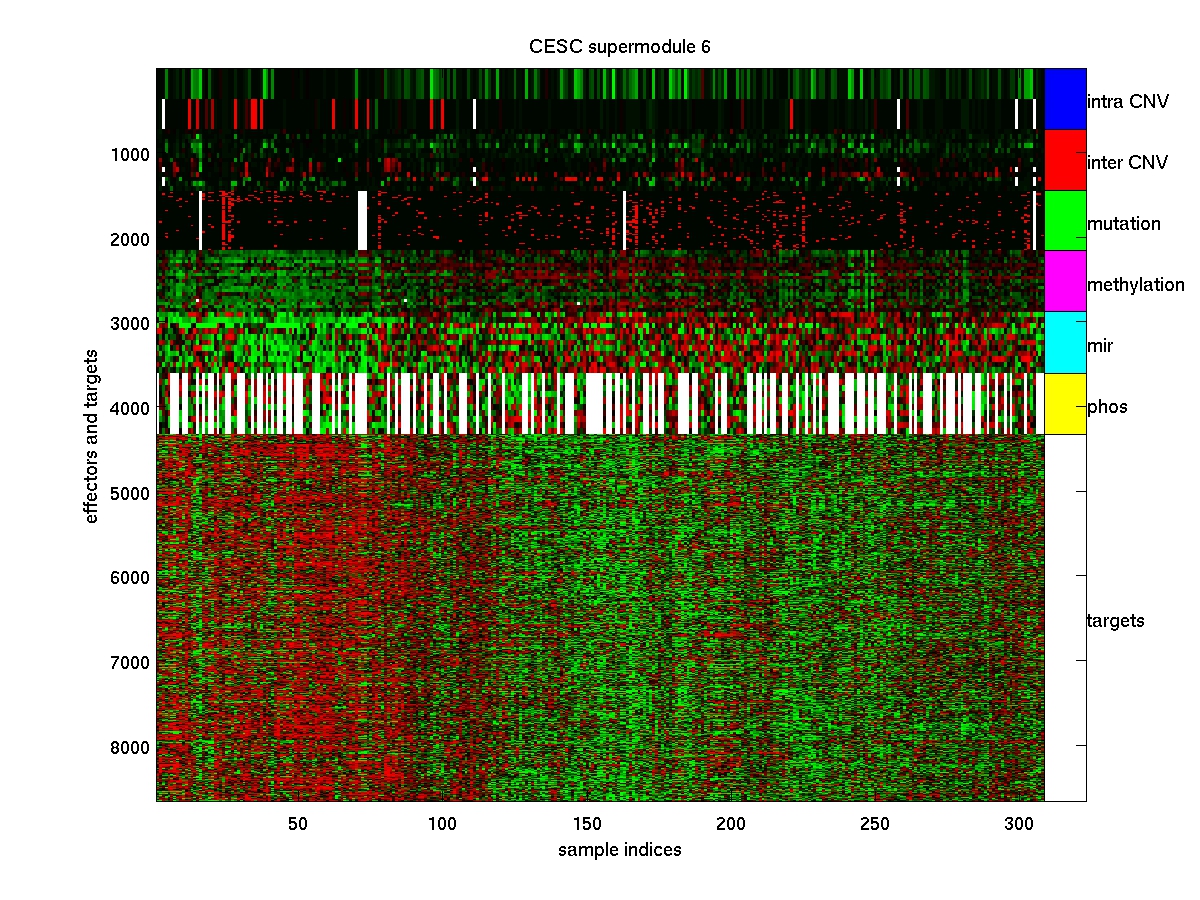Select the 'mir' legend label
The image size is (1200, 900).
pos(1100,346)
